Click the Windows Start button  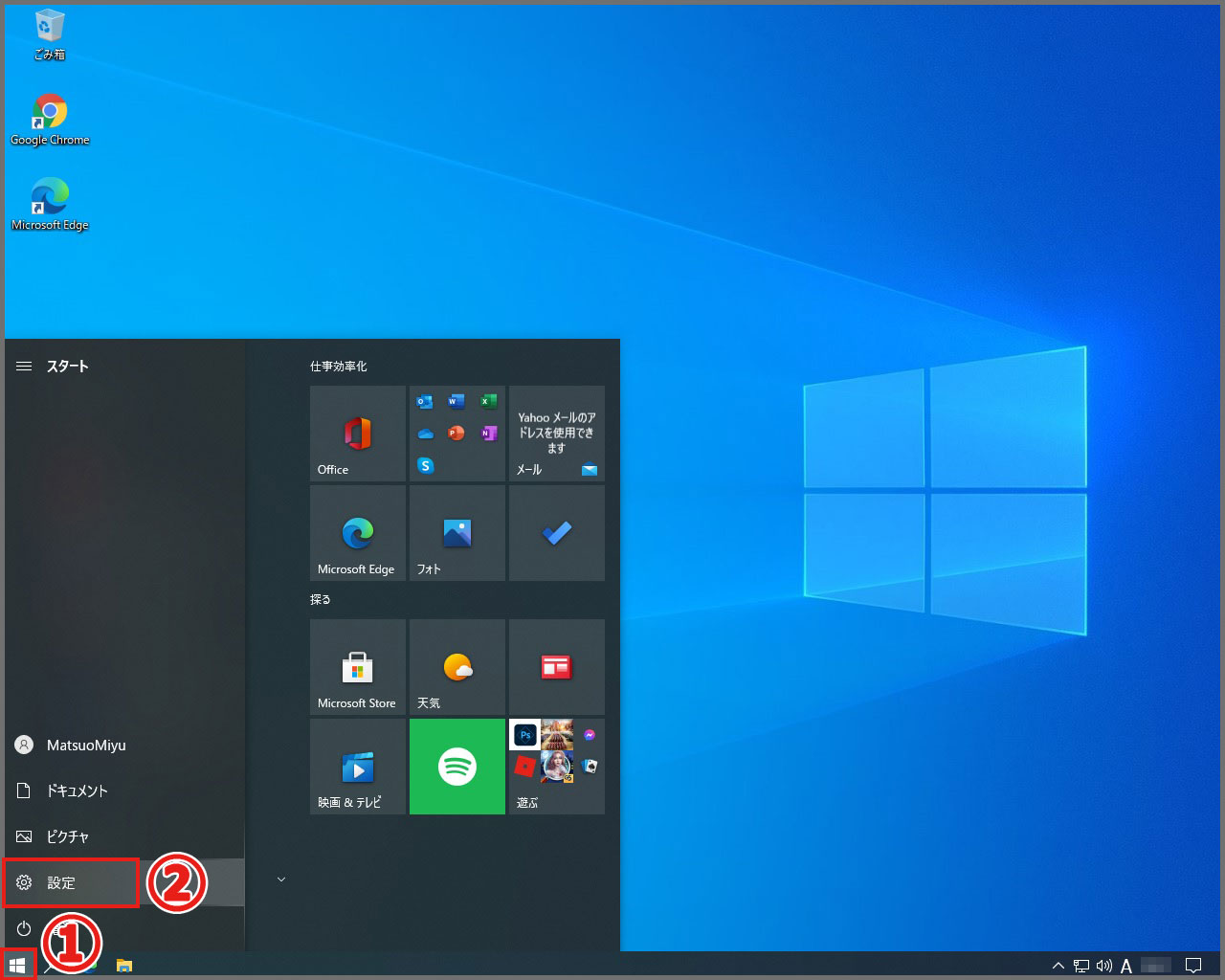point(17,966)
